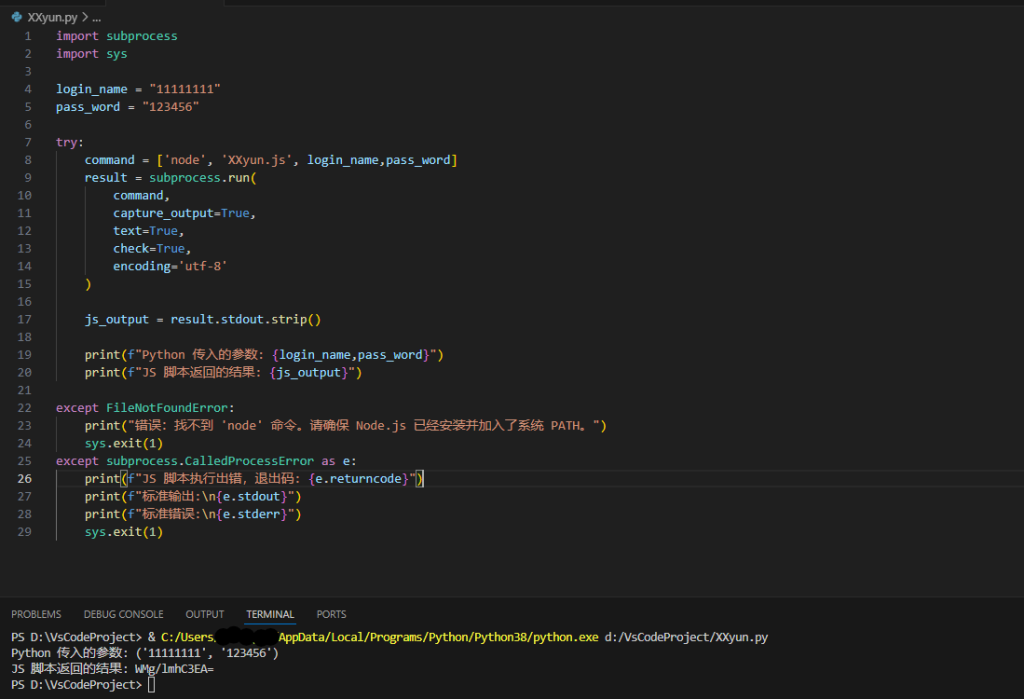Click line number 1 in the gutter
This screenshot has width=1024, height=699.
point(28,36)
